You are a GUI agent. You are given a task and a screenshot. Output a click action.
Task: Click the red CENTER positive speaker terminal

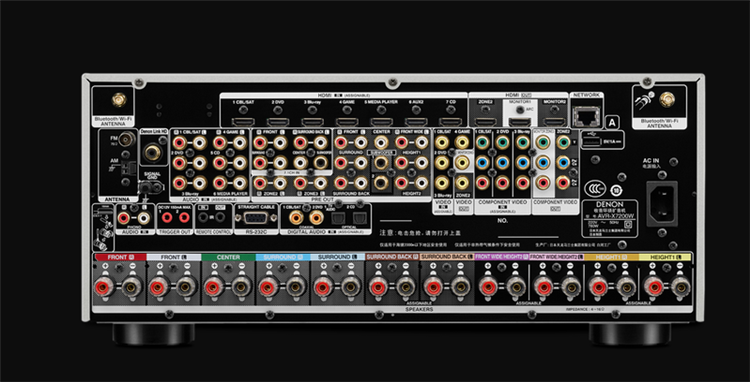213,288
